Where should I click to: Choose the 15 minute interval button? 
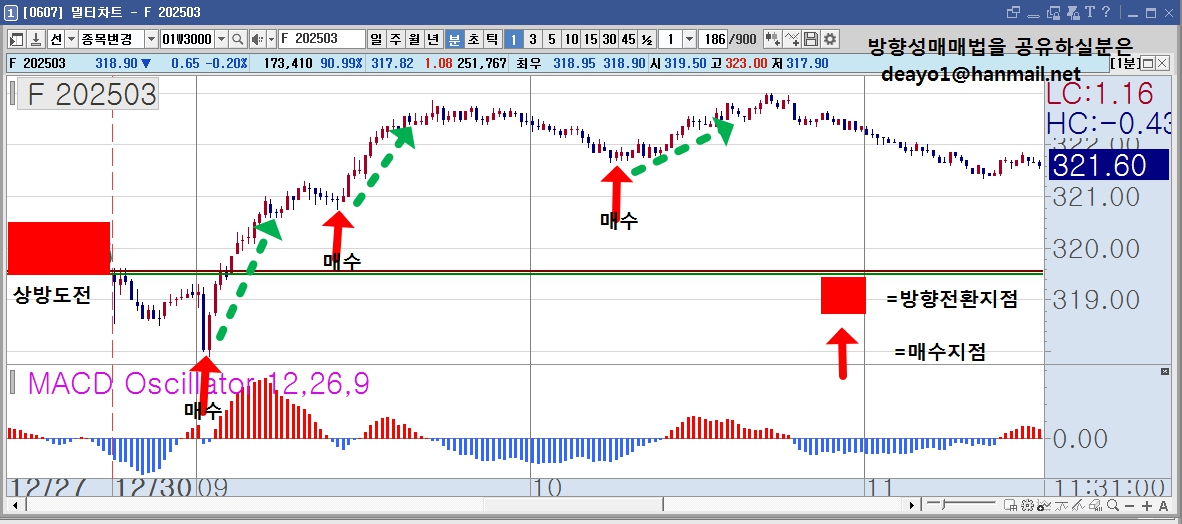[x=591, y=39]
